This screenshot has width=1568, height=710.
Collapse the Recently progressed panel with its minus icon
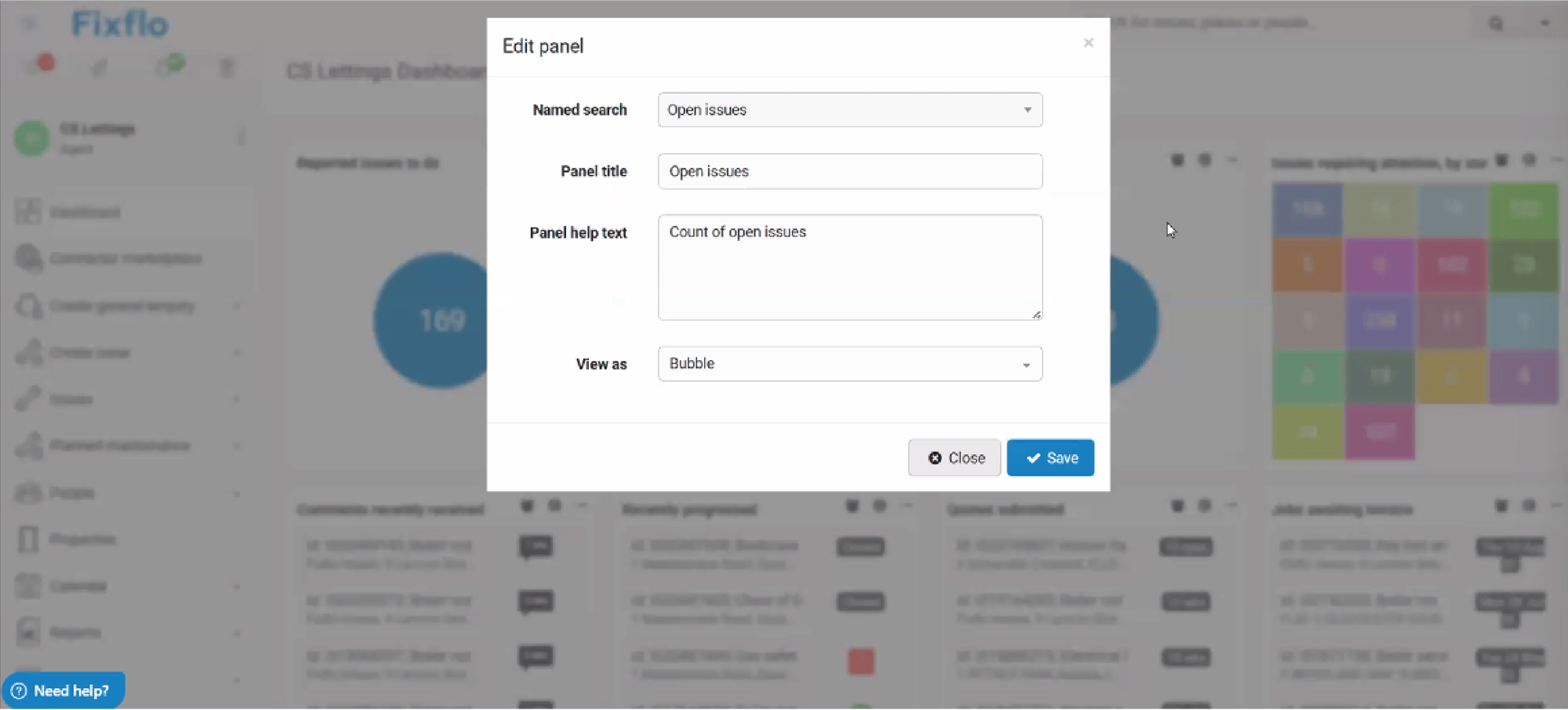click(908, 507)
